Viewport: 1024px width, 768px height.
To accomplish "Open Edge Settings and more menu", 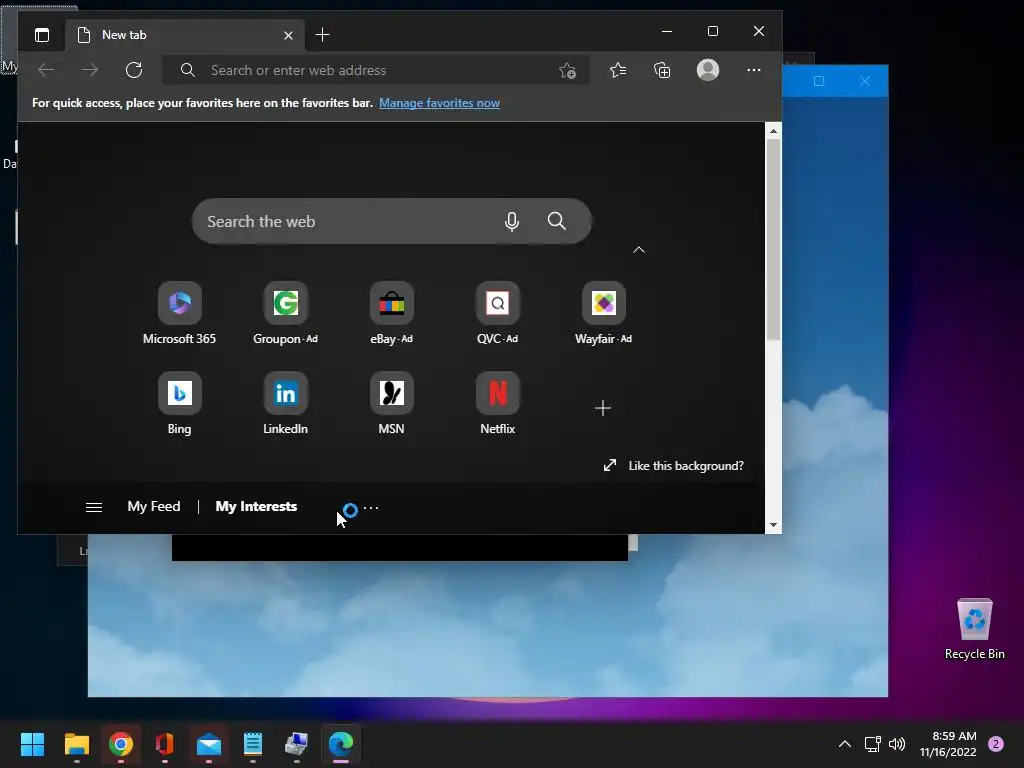I will [x=754, y=70].
